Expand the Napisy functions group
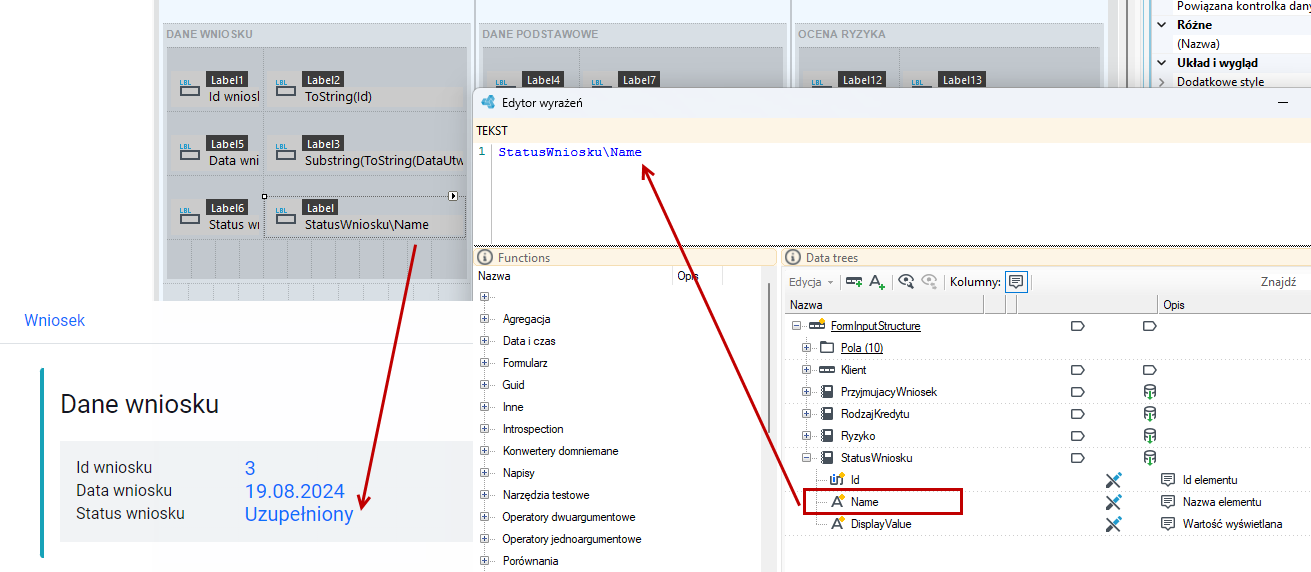The height and width of the screenshot is (572, 1311). [x=484, y=473]
